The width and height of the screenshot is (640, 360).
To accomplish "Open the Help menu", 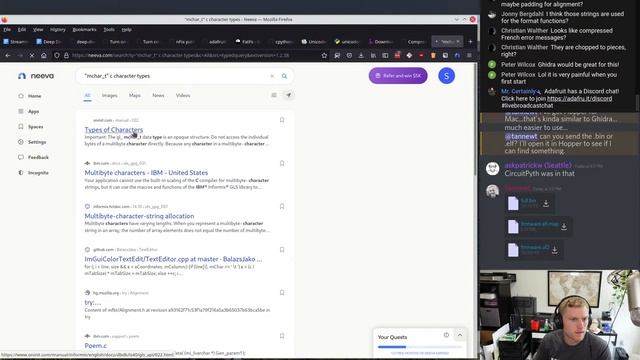I will pos(127,29).
